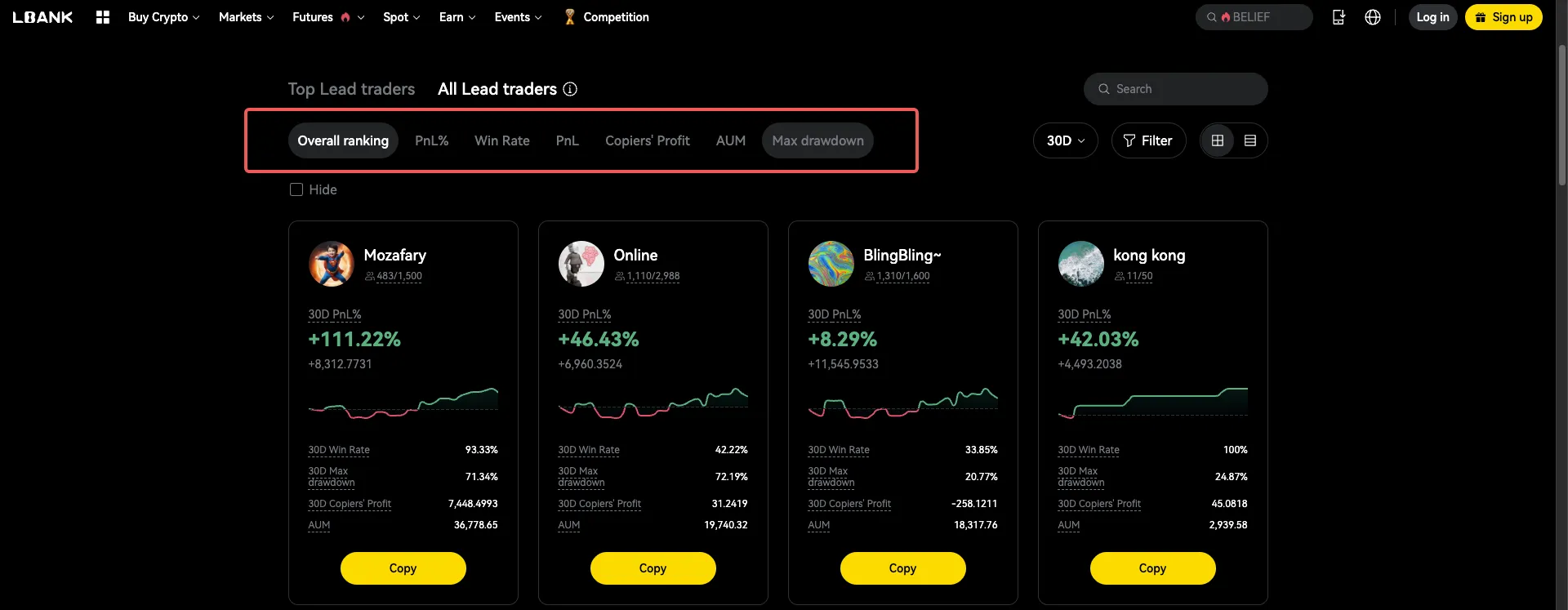Click Mozafary's profile avatar

(331, 264)
